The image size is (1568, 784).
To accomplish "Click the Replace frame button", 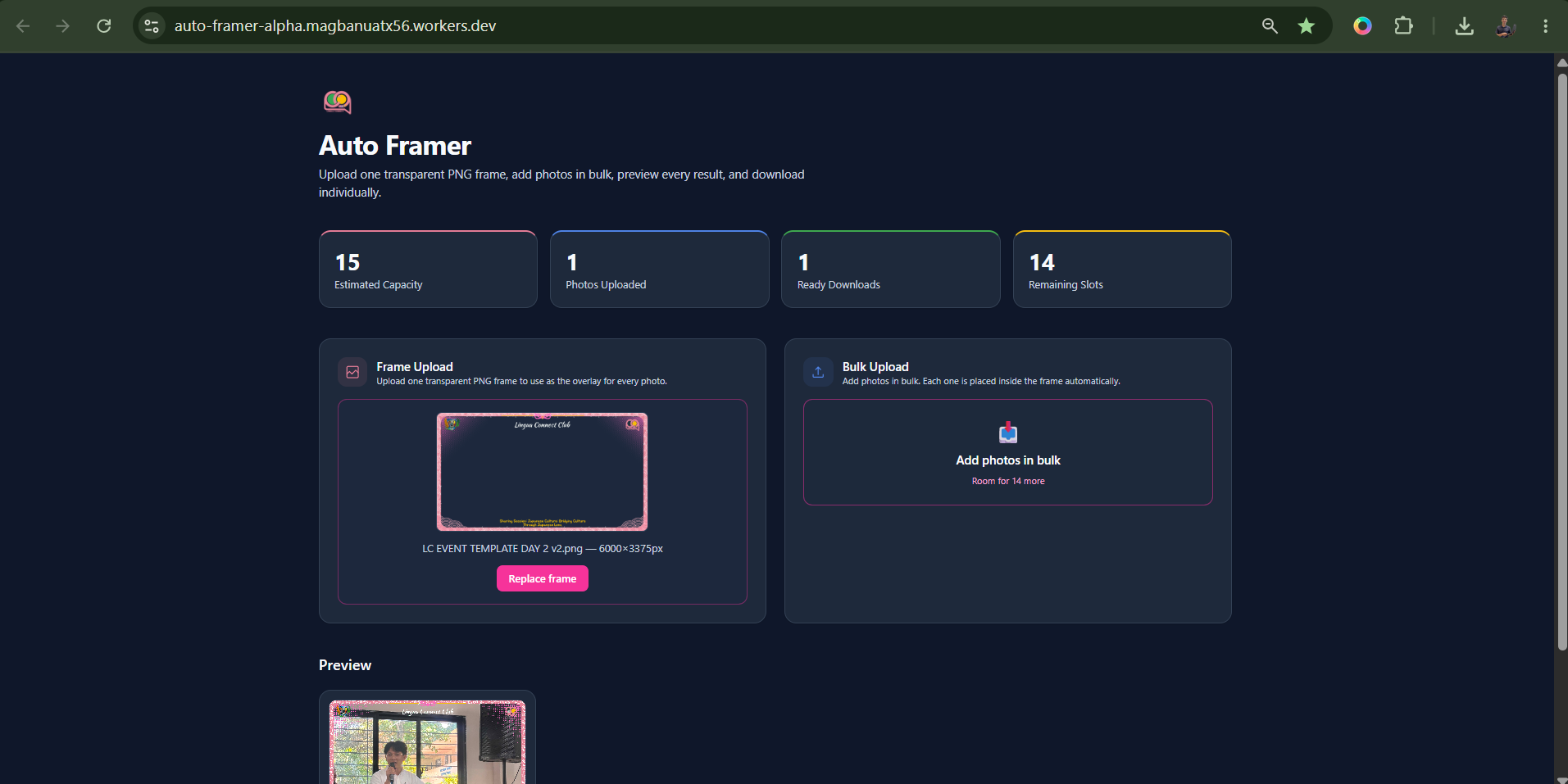I will point(543,578).
